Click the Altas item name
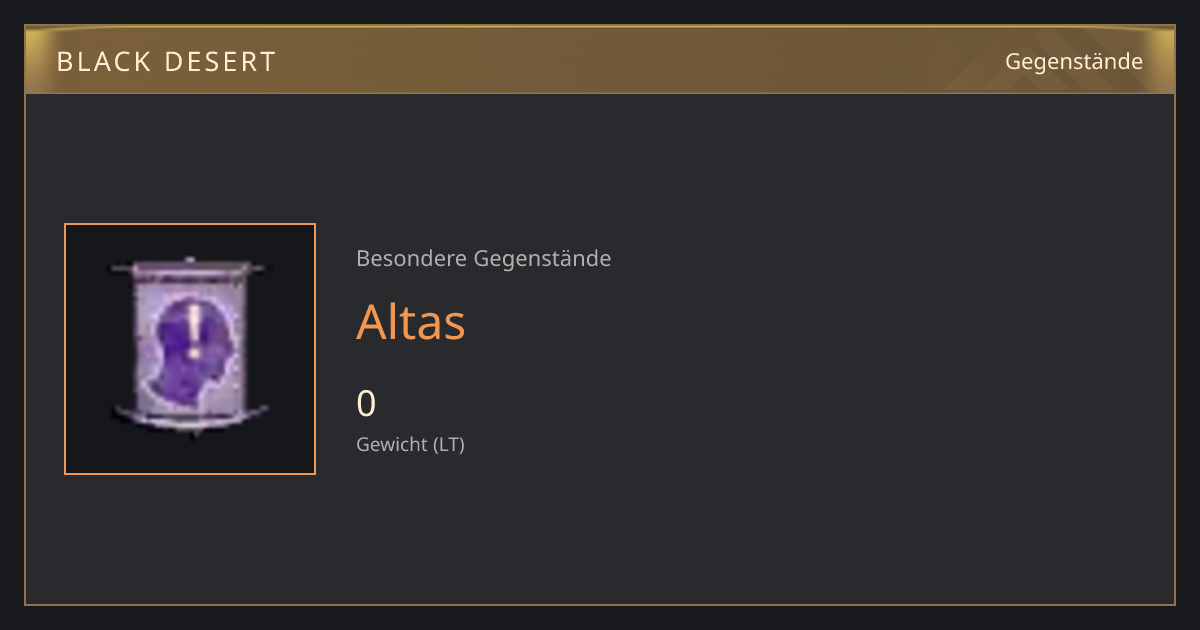 click(x=411, y=322)
